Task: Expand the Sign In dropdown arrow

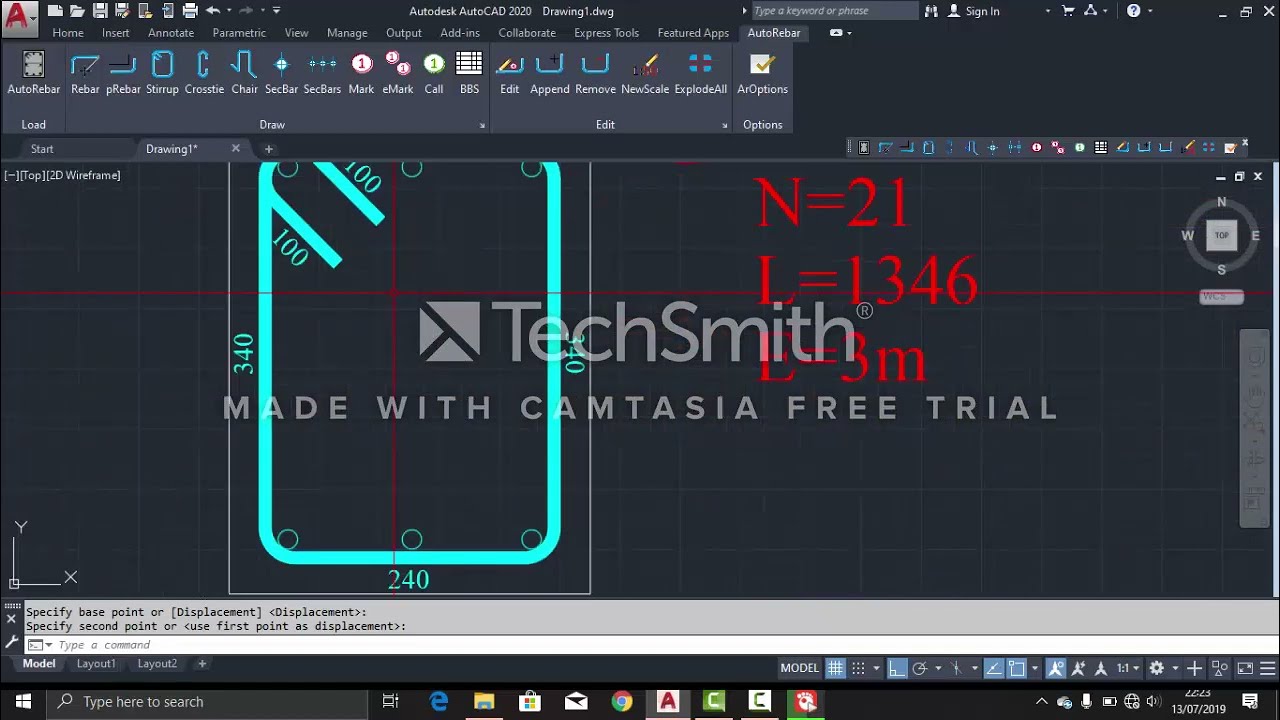Action: click(x=1048, y=11)
